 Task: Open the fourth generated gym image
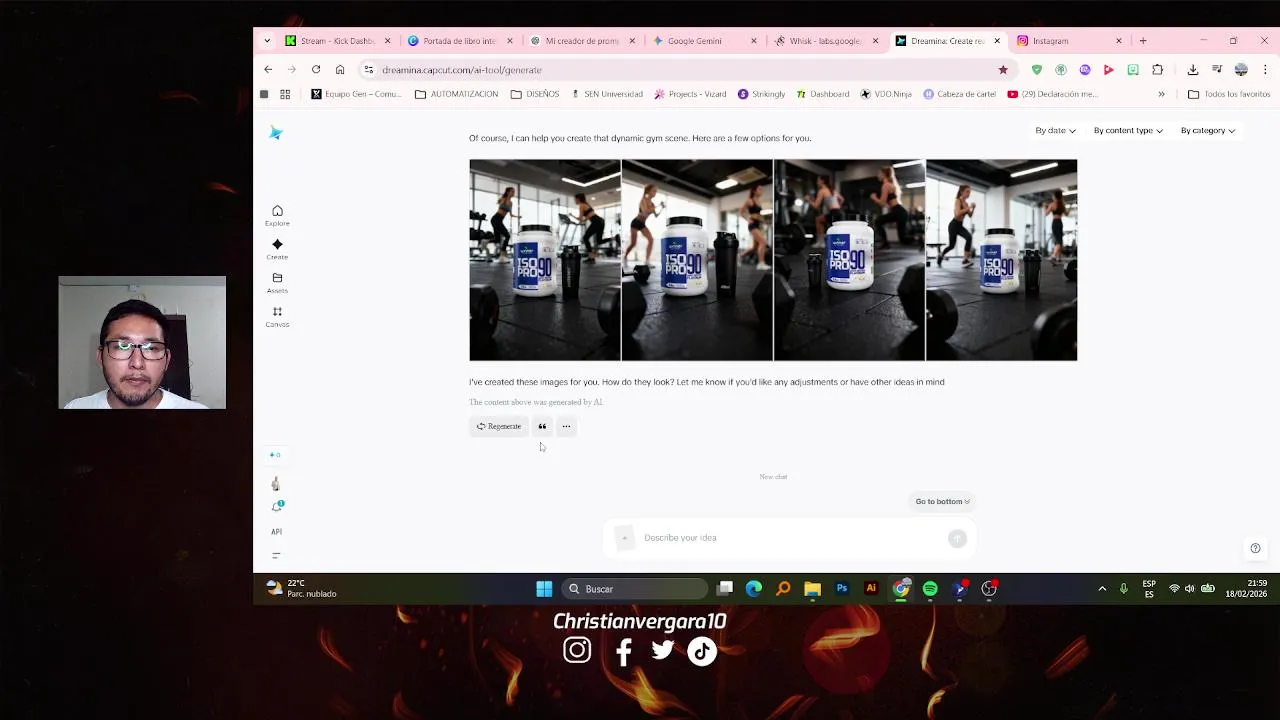coord(1001,260)
